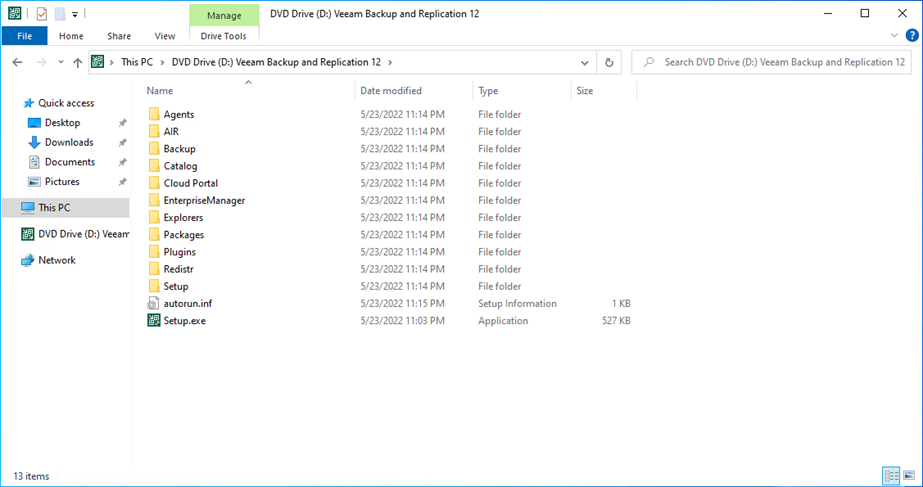Open Pictures in the navigation pane
This screenshot has width=923, height=487.
click(62, 181)
